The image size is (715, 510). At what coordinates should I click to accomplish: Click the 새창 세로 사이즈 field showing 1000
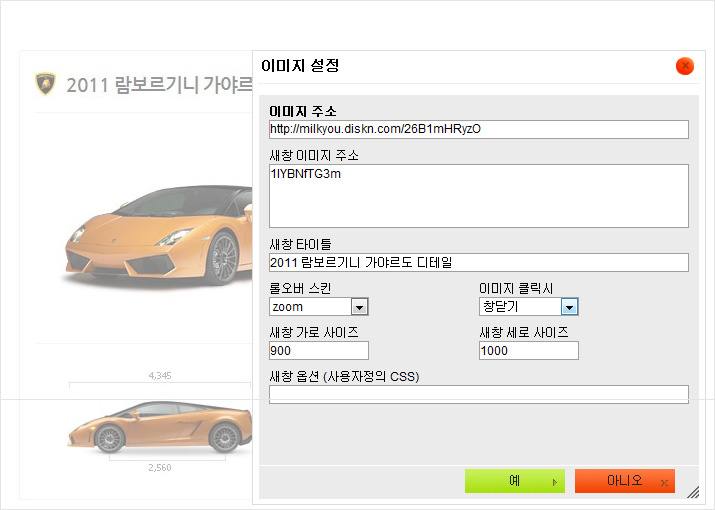click(528, 350)
